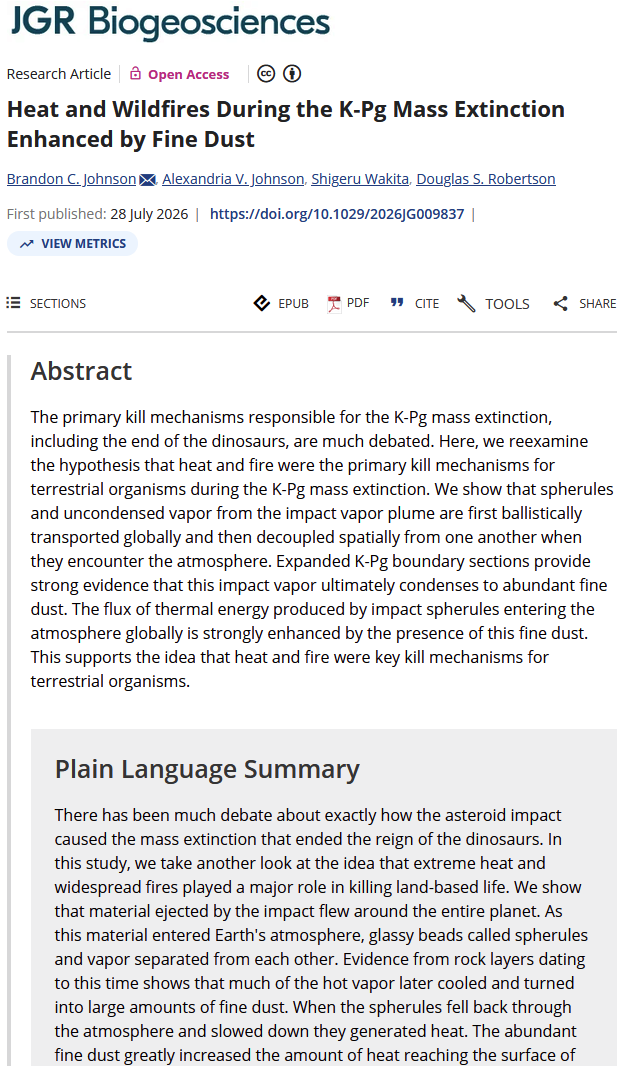Viewport: 632px width, 1066px height.
Task: Click the Abstract heading
Action: (x=82, y=371)
